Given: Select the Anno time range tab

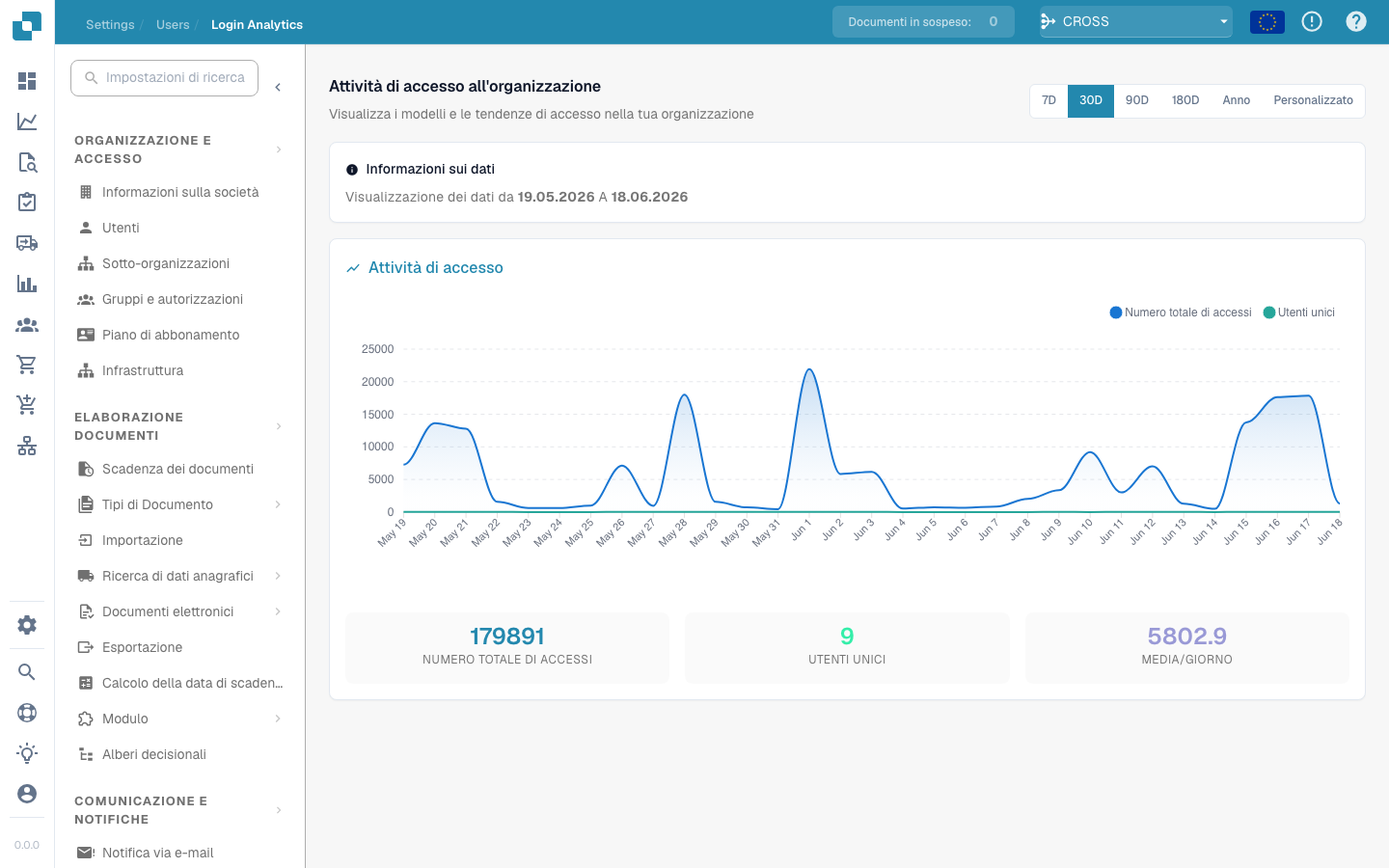Looking at the screenshot, I should 1237,100.
